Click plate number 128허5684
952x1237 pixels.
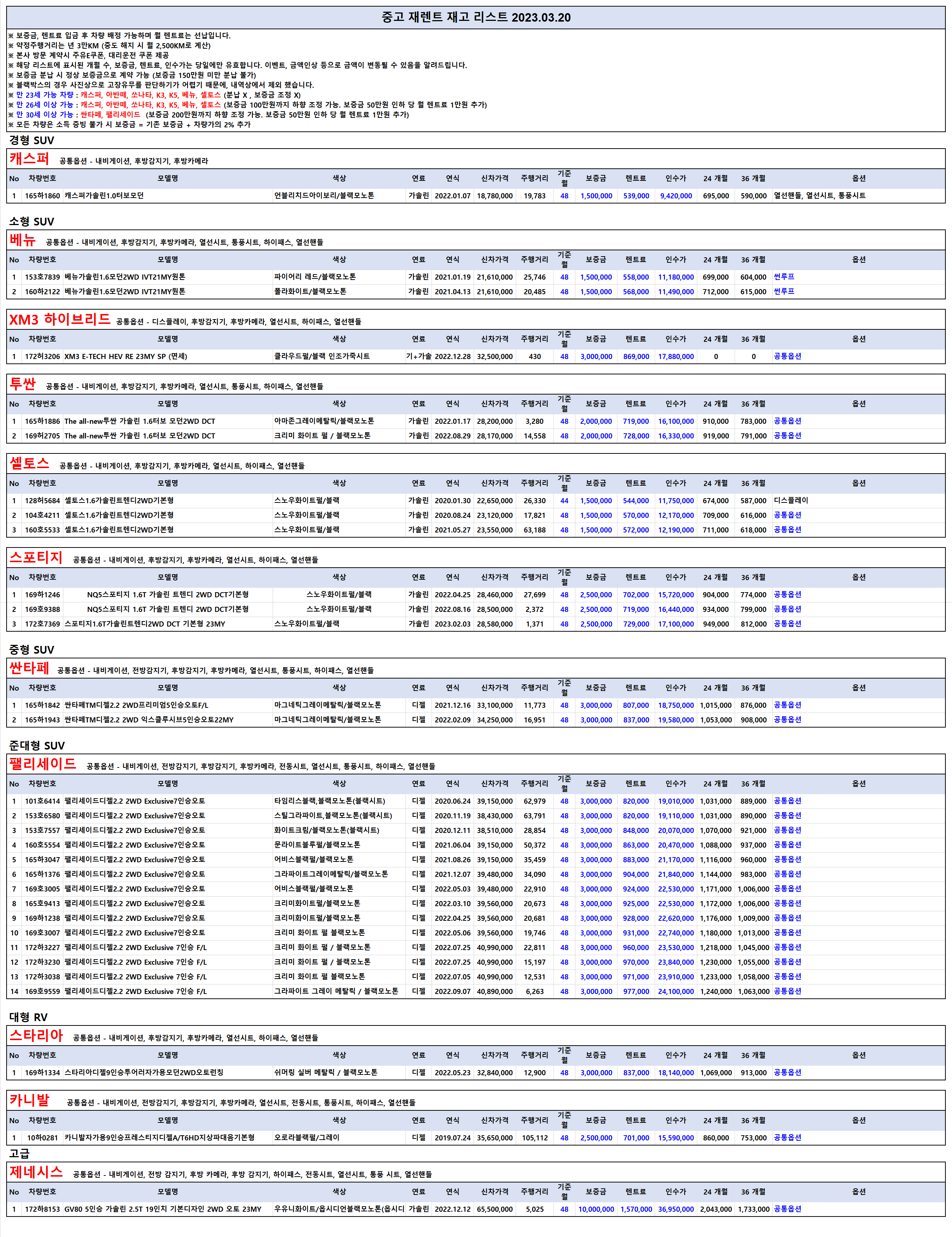click(42, 501)
